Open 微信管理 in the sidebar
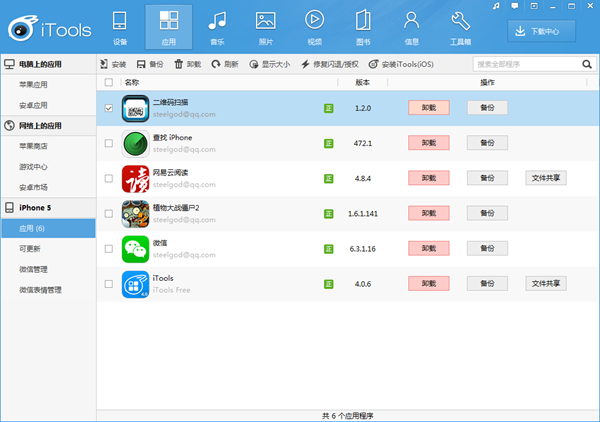The height and width of the screenshot is (422, 600). tap(37, 270)
